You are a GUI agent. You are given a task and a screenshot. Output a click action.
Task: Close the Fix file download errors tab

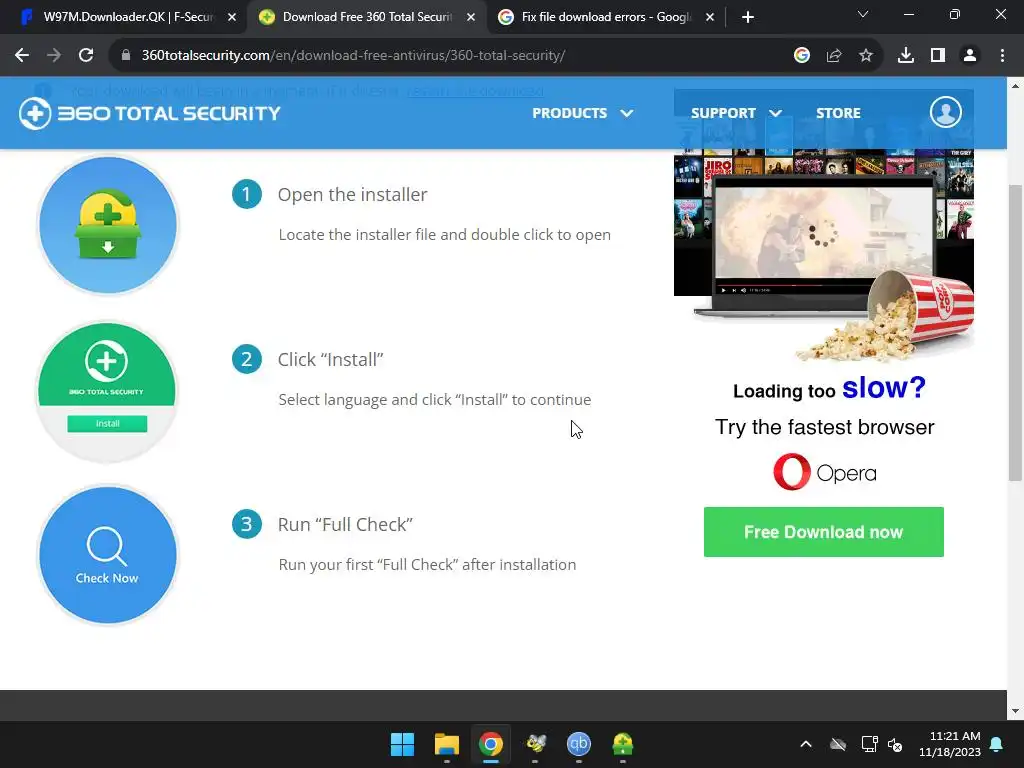click(x=710, y=18)
